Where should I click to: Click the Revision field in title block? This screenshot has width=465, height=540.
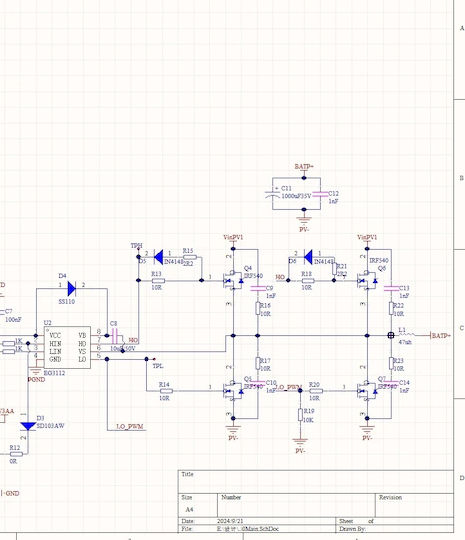[x=414, y=505]
